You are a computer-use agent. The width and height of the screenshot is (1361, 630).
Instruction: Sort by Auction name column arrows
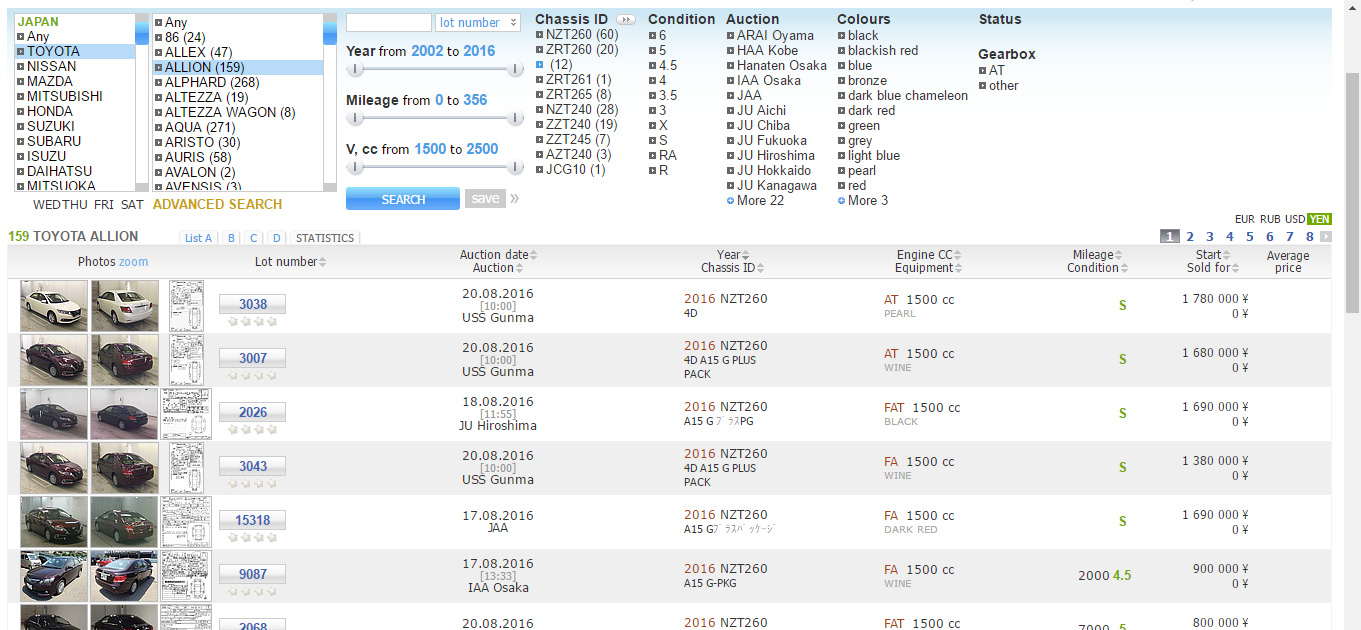point(520,268)
